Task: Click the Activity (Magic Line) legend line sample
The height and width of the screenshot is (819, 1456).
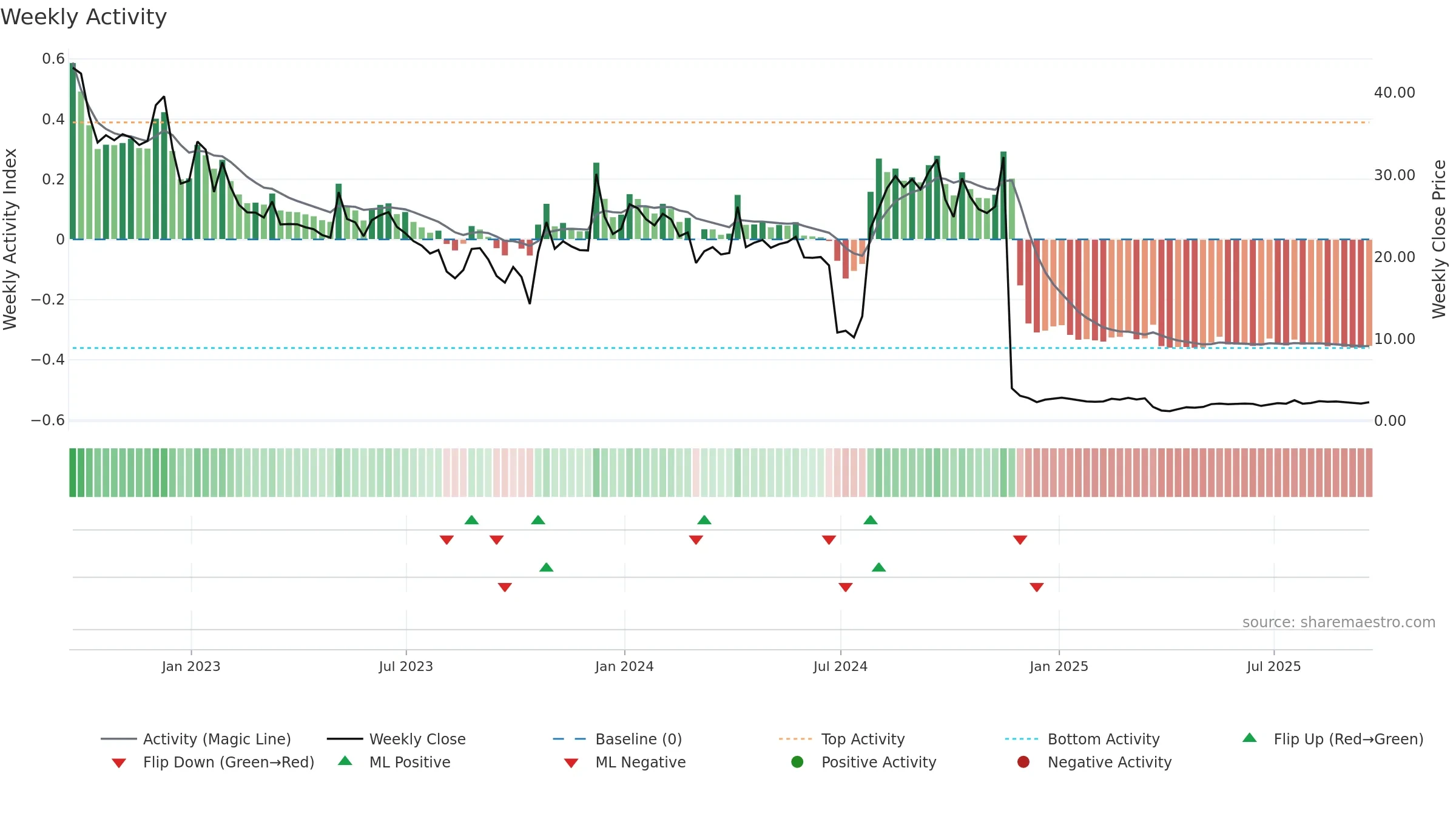Action: point(119,739)
